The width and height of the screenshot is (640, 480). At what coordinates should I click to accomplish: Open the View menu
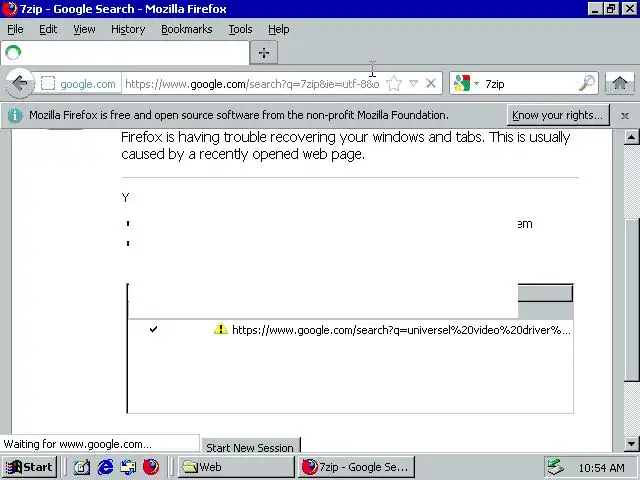click(84, 29)
